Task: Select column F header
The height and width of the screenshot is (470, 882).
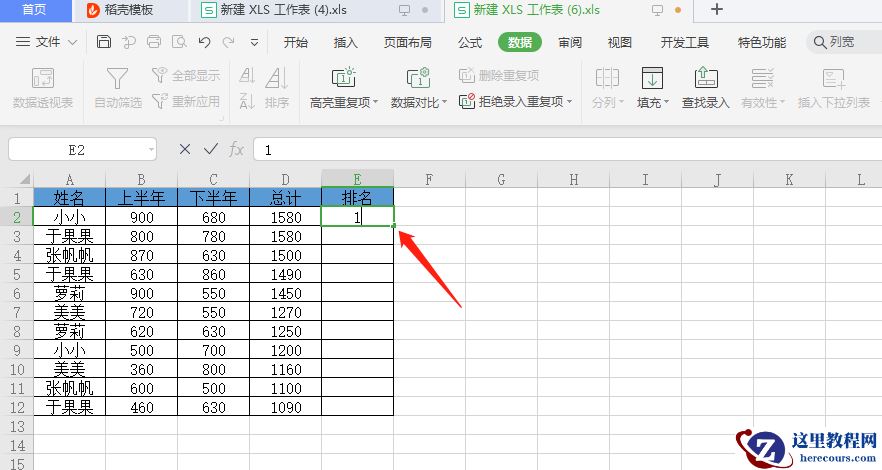Action: pos(429,179)
